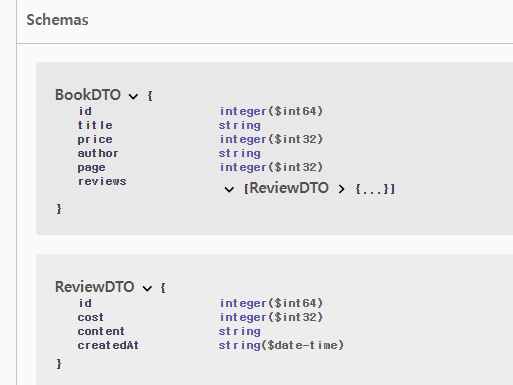
Task: Click nested ReviewDTO name in reviews row
Action: coord(289,188)
